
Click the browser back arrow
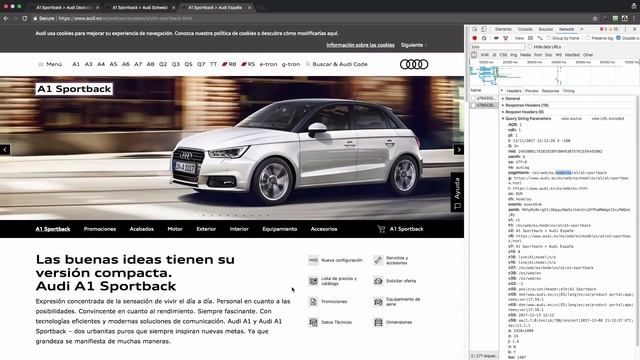tap(6, 18)
